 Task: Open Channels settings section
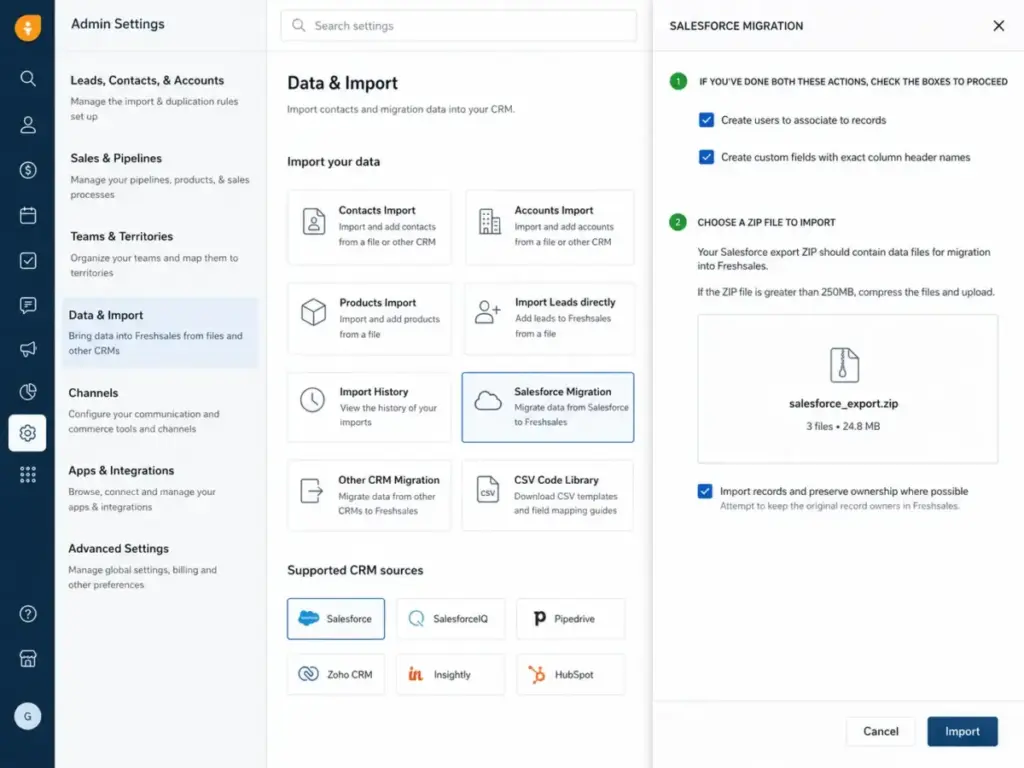click(x=160, y=410)
